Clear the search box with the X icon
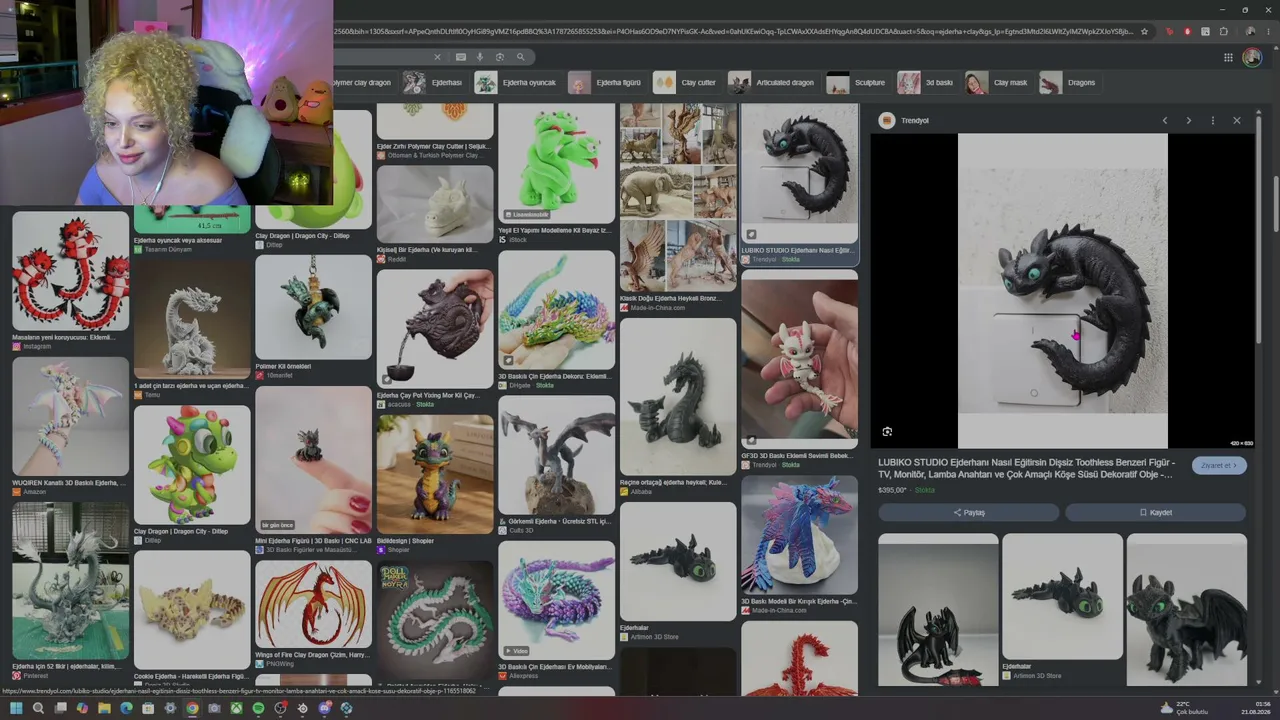The height and width of the screenshot is (720, 1280). (x=437, y=57)
